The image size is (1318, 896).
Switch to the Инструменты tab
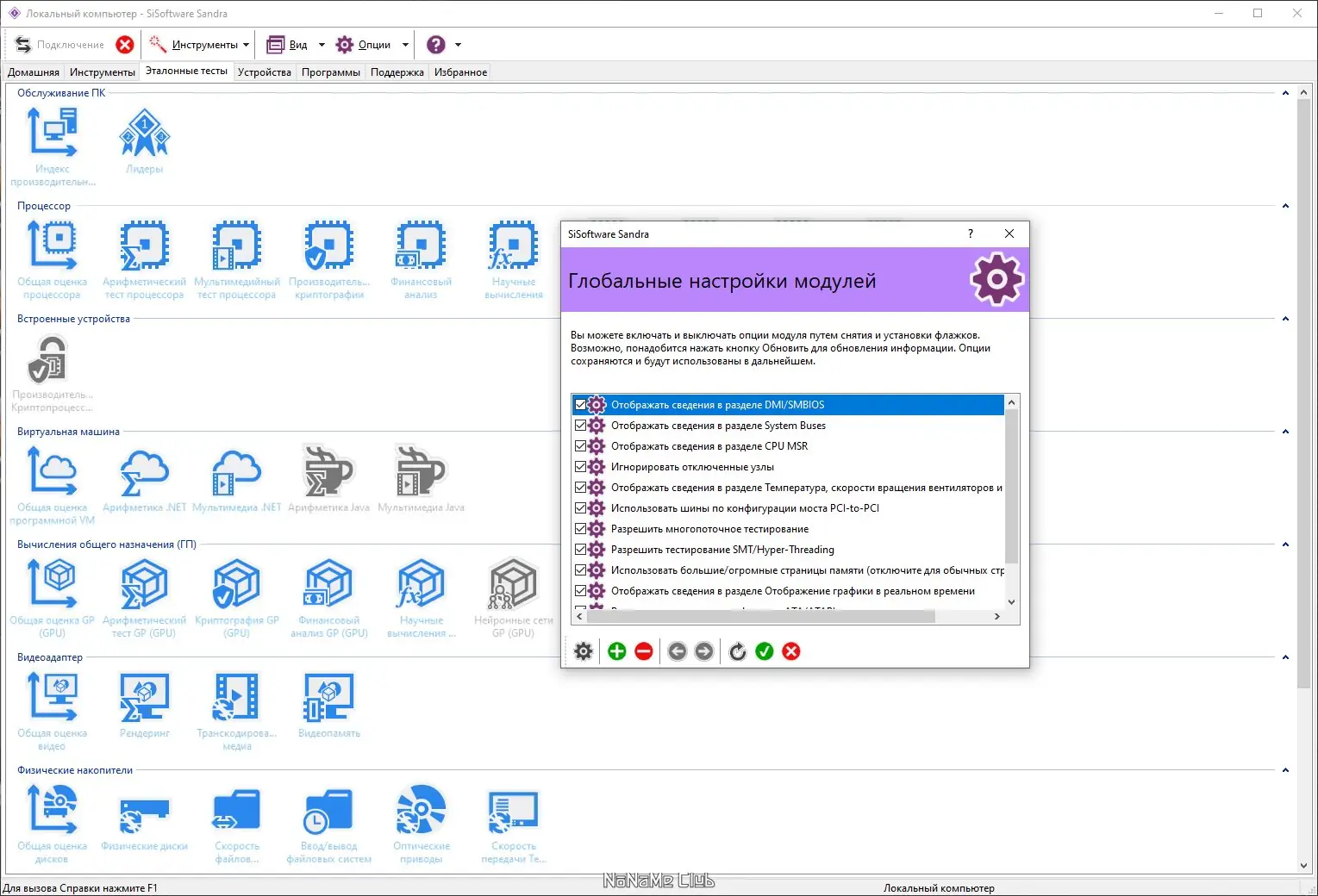point(103,72)
